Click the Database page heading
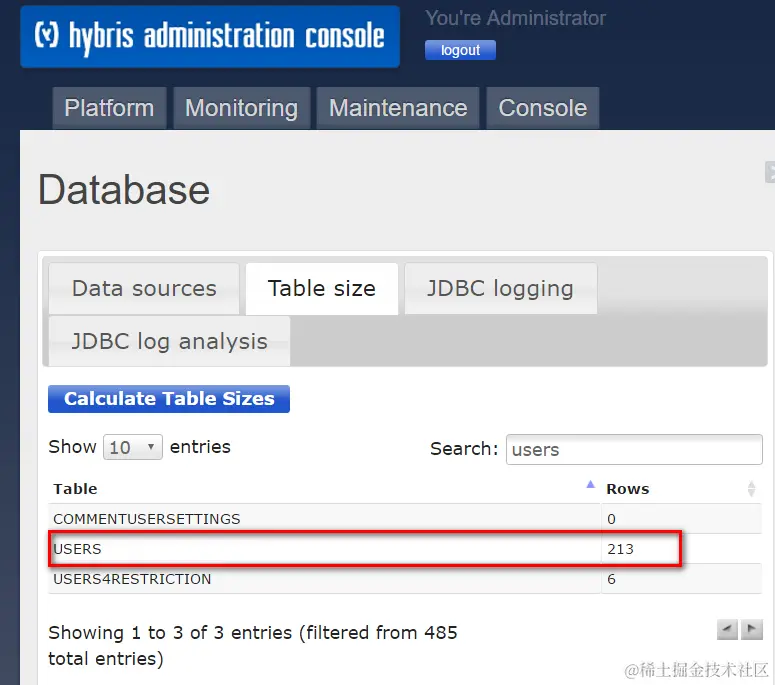 click(124, 190)
